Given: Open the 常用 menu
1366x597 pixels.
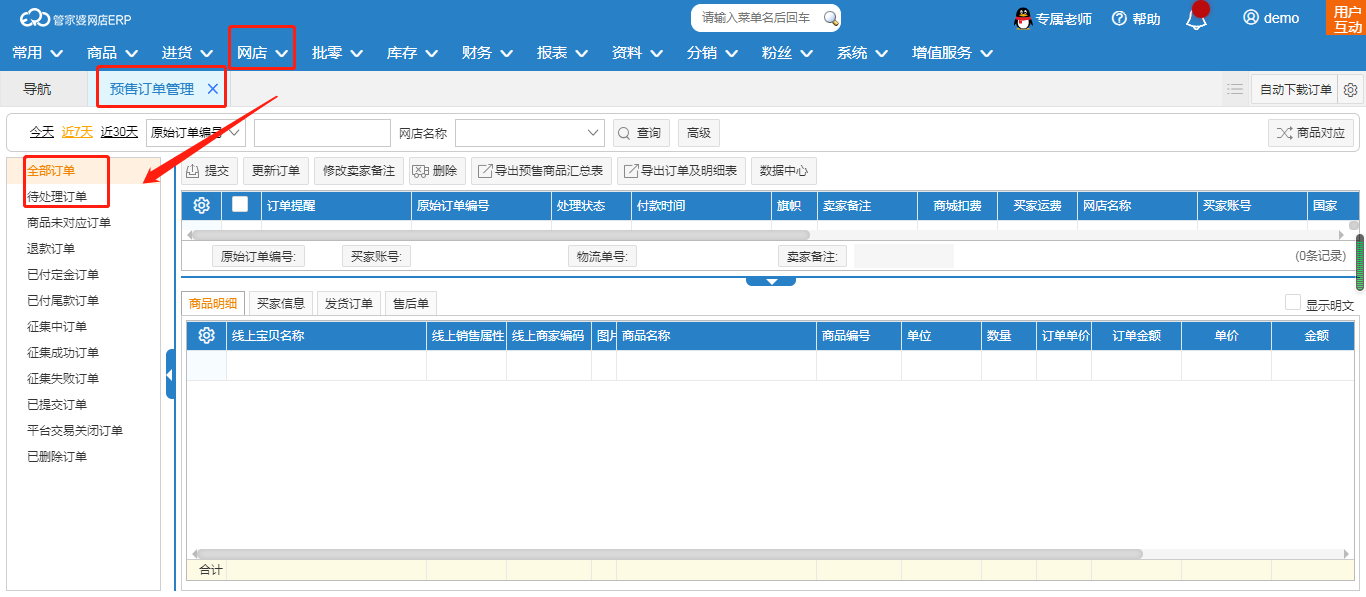Looking at the screenshot, I should pos(37,53).
